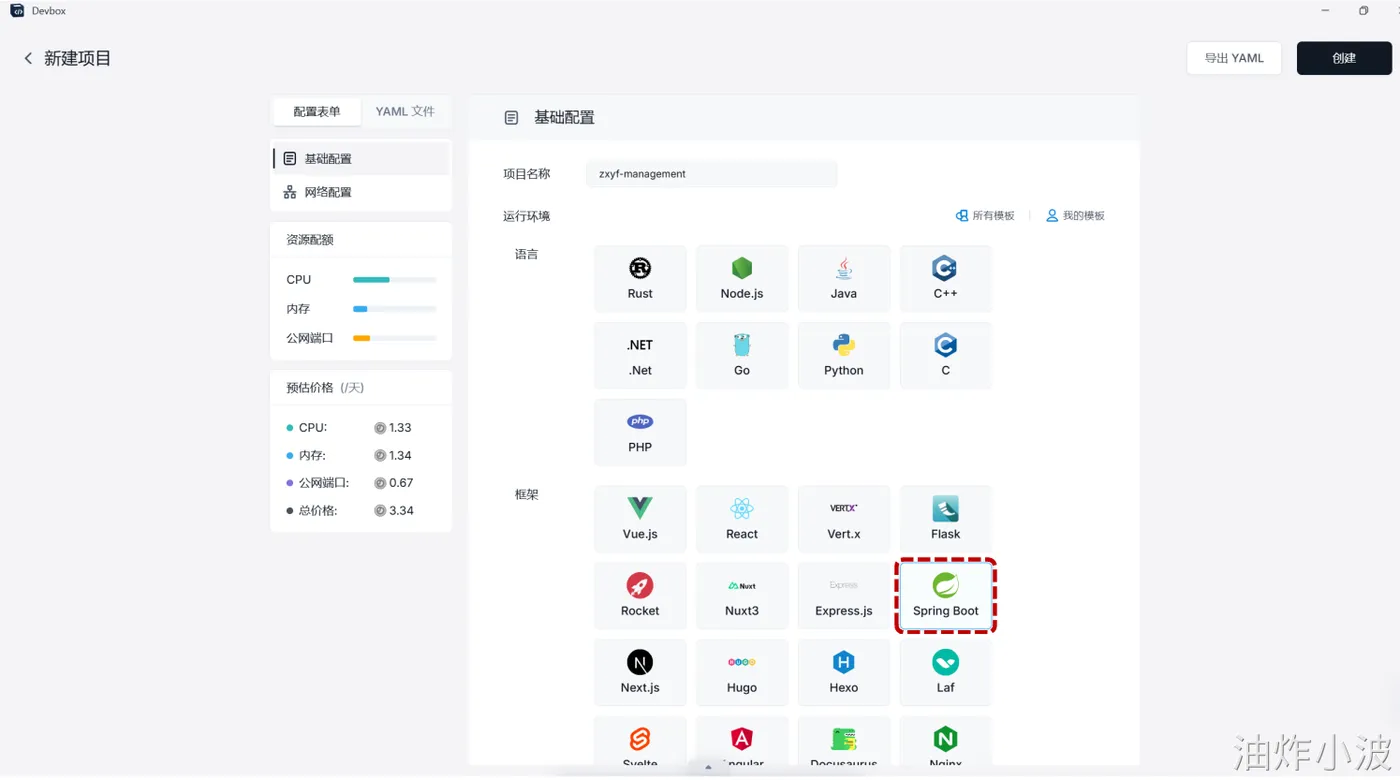Select the Nuxt3 framework template
1400x780 pixels.
pos(742,596)
